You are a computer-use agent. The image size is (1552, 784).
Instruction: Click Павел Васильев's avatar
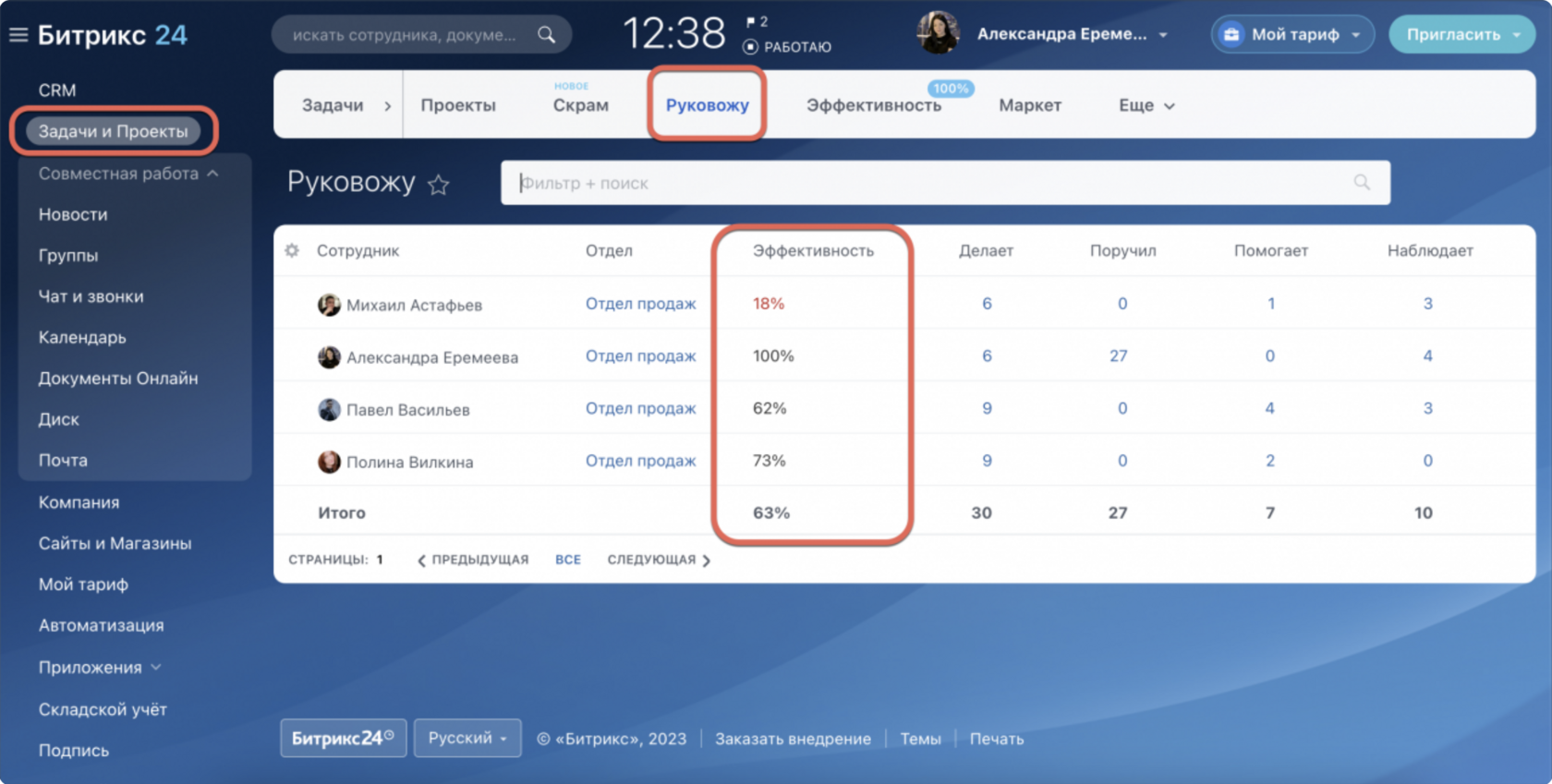pos(329,409)
